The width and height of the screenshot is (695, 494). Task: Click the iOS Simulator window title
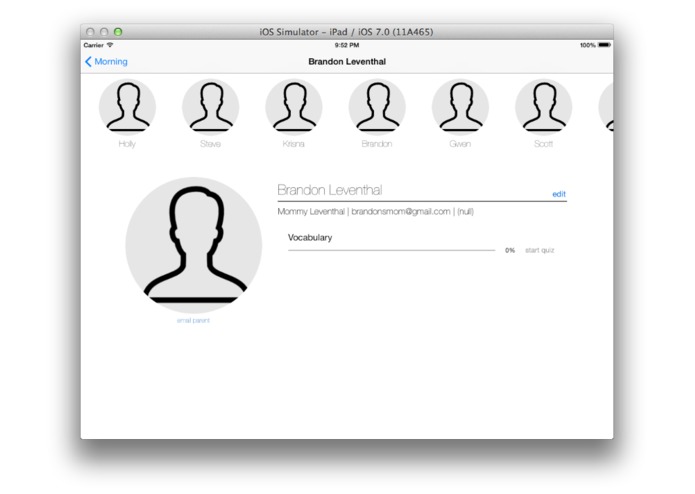(346, 32)
